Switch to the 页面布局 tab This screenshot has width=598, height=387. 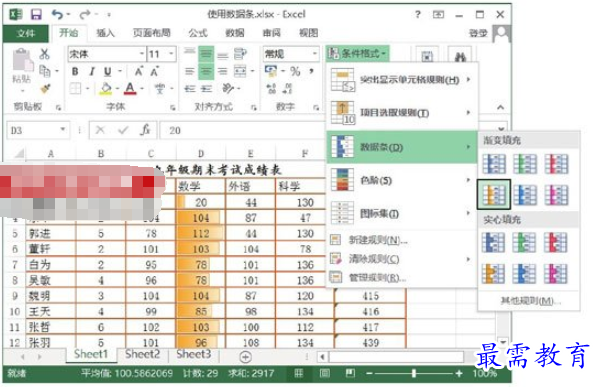point(151,33)
